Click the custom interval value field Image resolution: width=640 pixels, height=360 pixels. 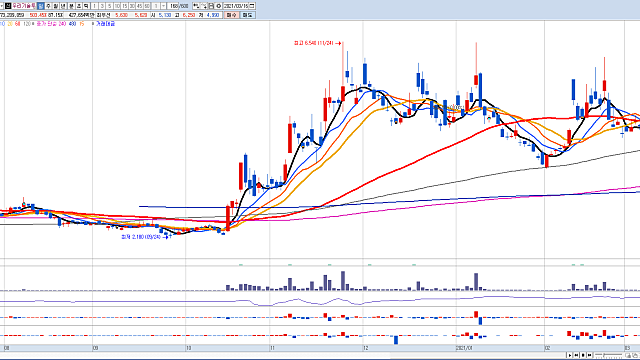(x=156, y=6)
